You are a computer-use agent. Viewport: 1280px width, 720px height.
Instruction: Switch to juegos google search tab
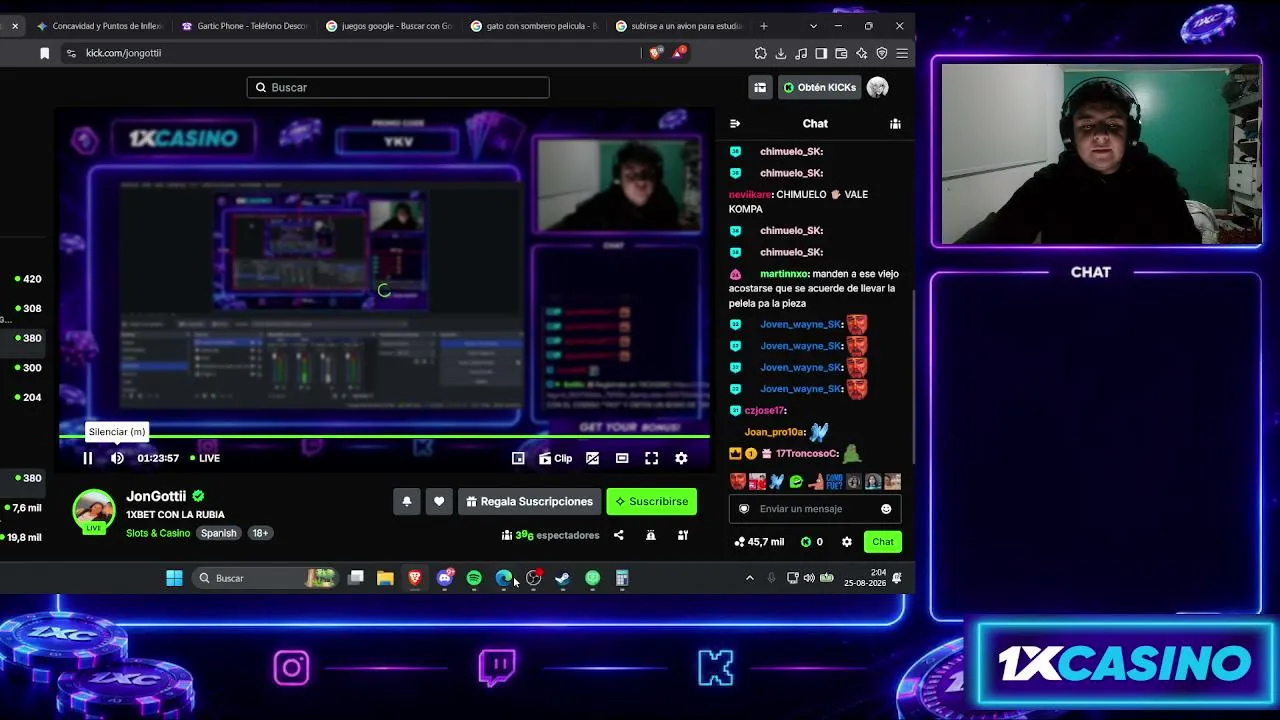coord(388,26)
